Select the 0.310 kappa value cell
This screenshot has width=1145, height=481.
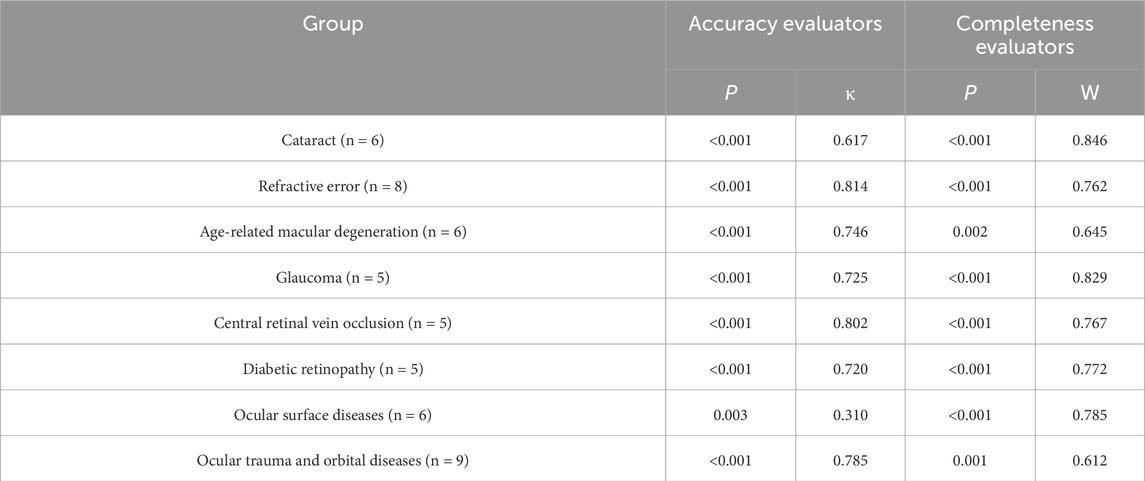point(849,414)
